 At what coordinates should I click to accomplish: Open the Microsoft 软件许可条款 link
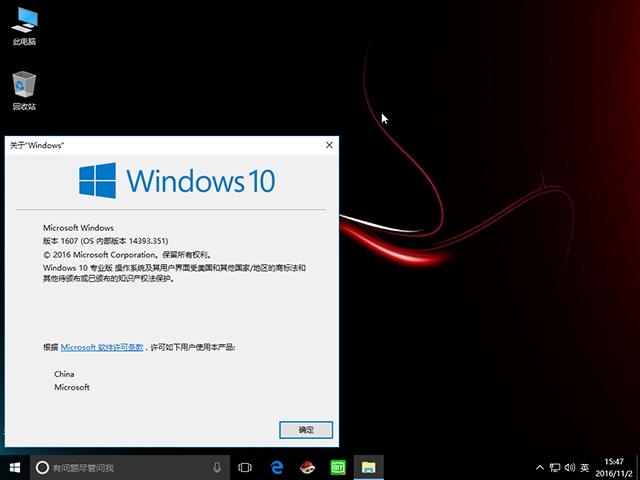[102, 346]
